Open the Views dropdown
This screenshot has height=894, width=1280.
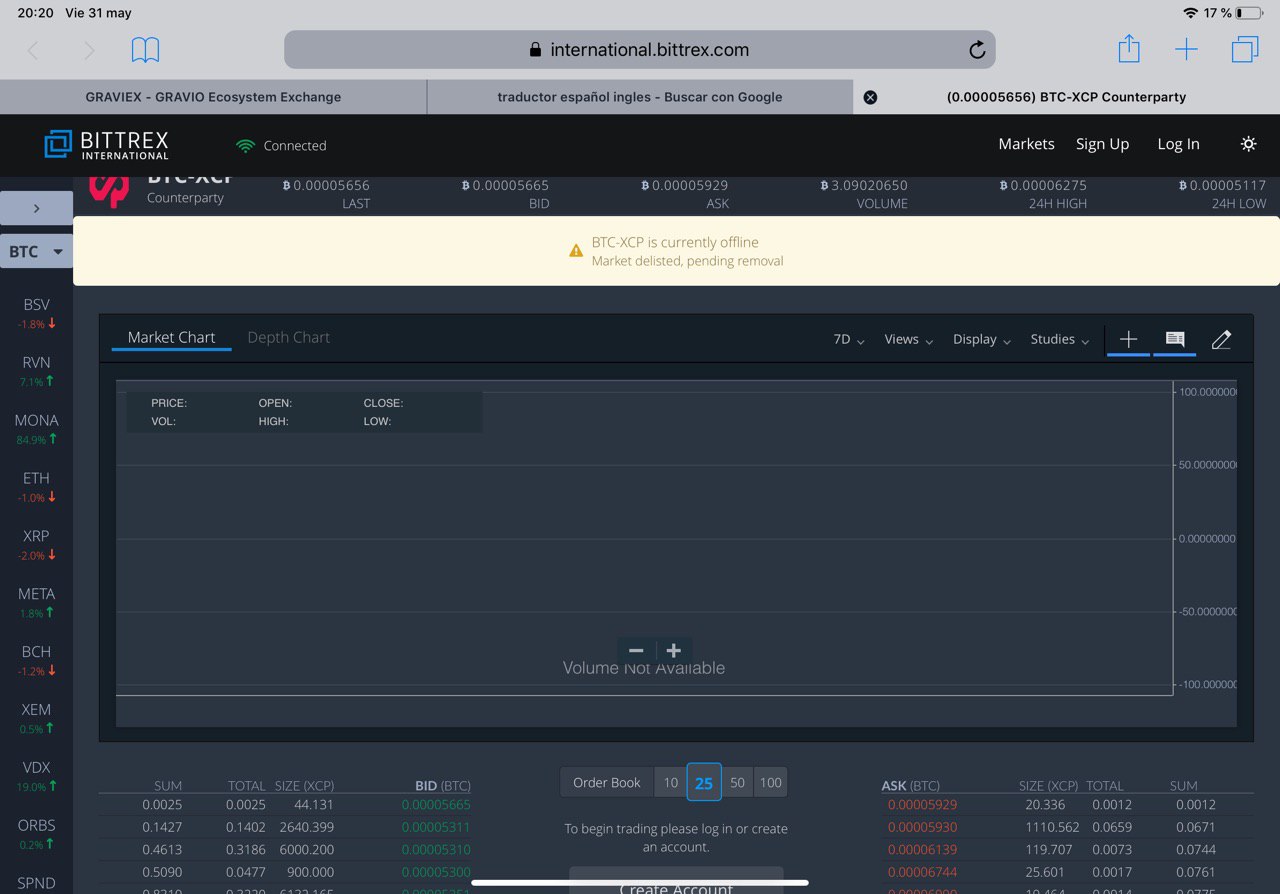[x=908, y=340]
